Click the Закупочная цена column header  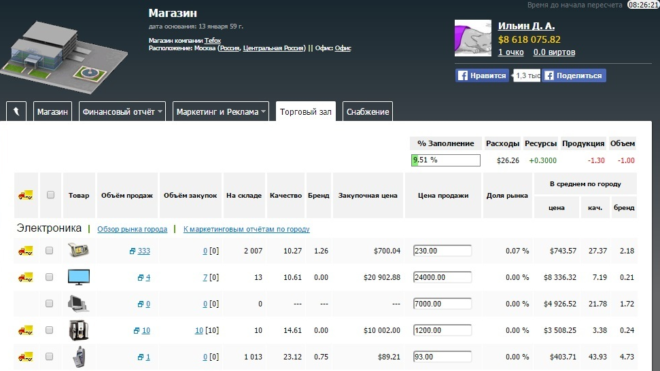368,195
